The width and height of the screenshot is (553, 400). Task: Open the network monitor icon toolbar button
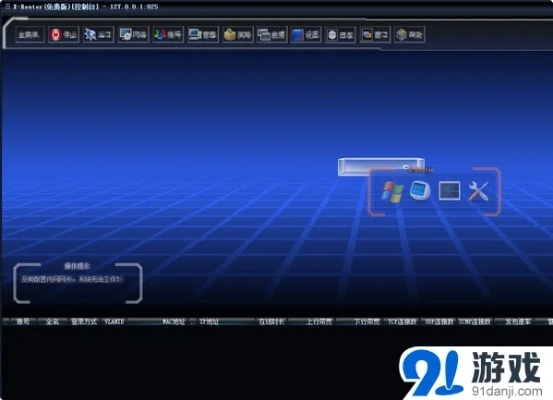coord(133,35)
